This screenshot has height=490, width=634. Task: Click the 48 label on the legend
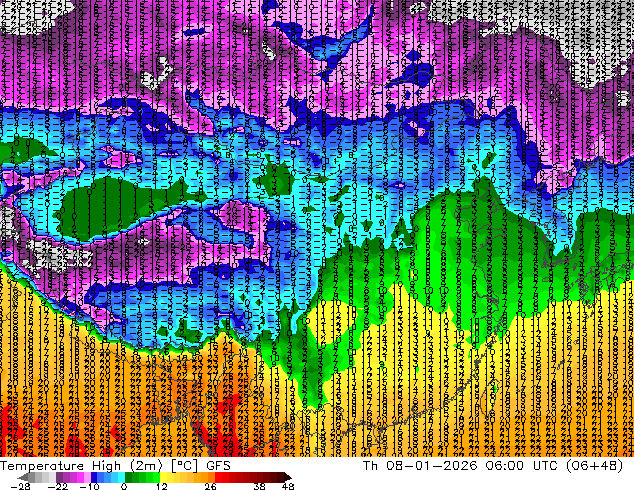(x=288, y=486)
